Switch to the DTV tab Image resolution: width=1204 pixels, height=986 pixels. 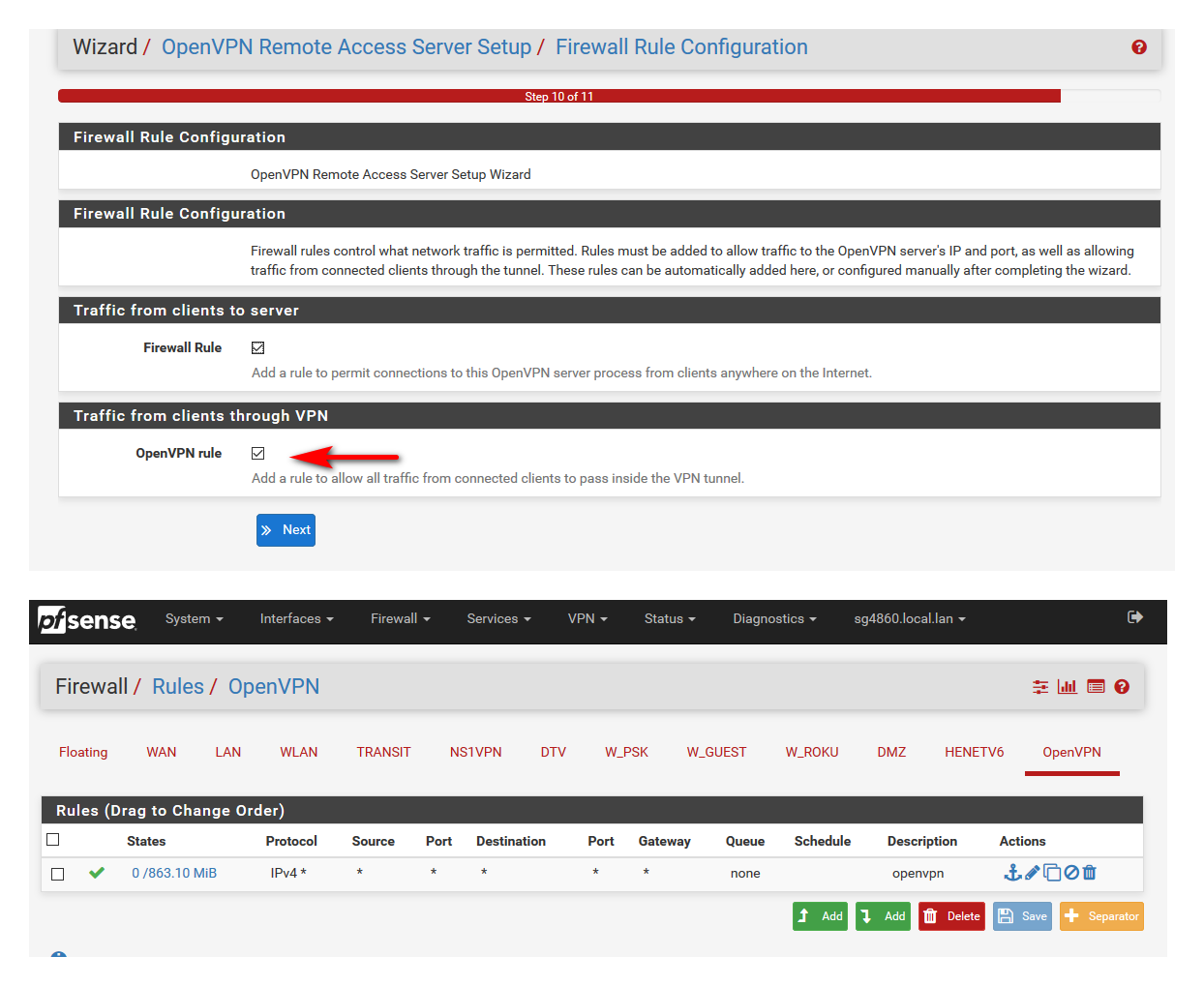(x=554, y=753)
